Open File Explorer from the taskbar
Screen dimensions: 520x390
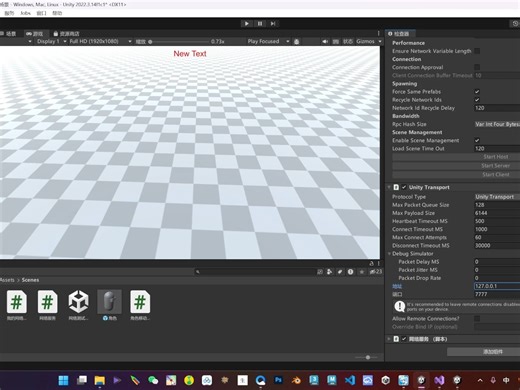99,380
